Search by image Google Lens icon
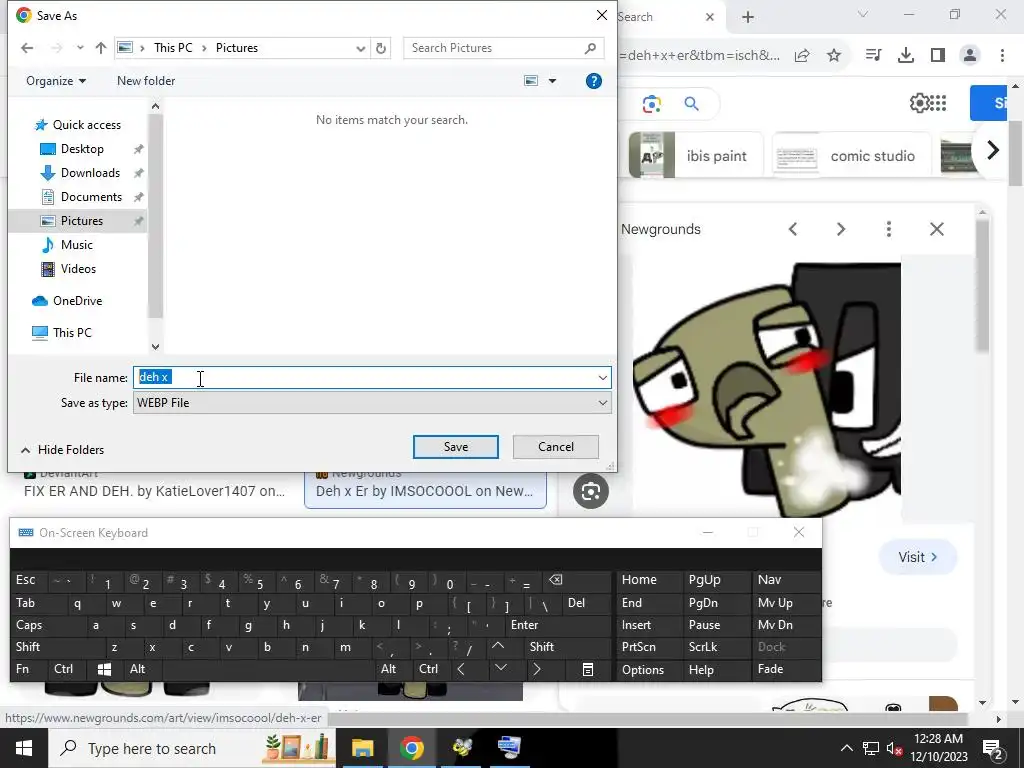This screenshot has height=768, width=1024. [x=652, y=103]
